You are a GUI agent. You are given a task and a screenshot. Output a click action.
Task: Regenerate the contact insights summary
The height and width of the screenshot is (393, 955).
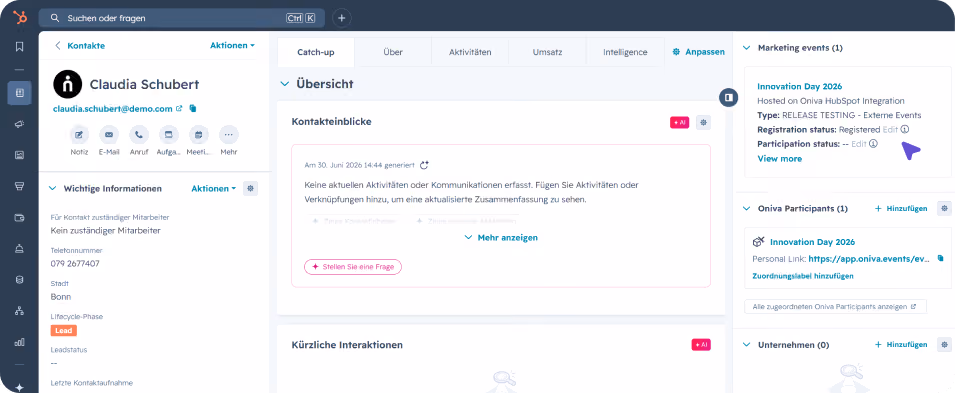425,165
